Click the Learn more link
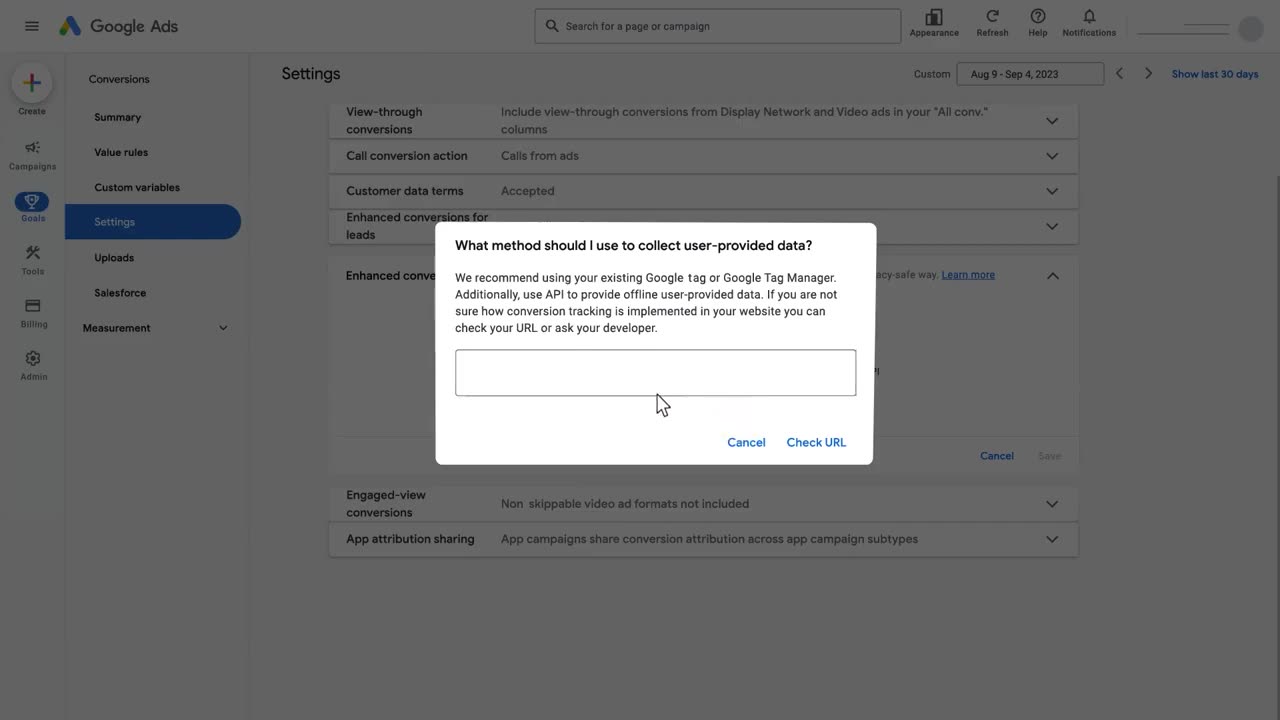Image resolution: width=1280 pixels, height=720 pixels. (968, 275)
